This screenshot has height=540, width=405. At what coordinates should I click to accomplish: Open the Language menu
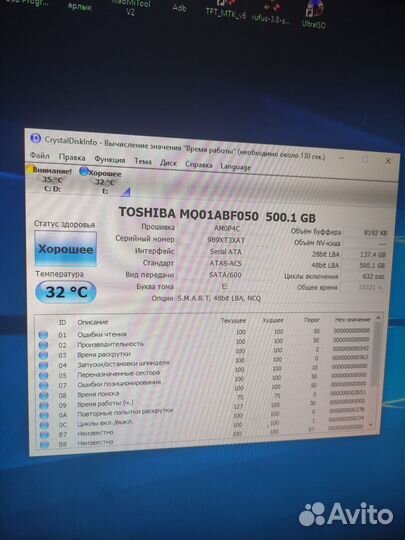[236, 167]
